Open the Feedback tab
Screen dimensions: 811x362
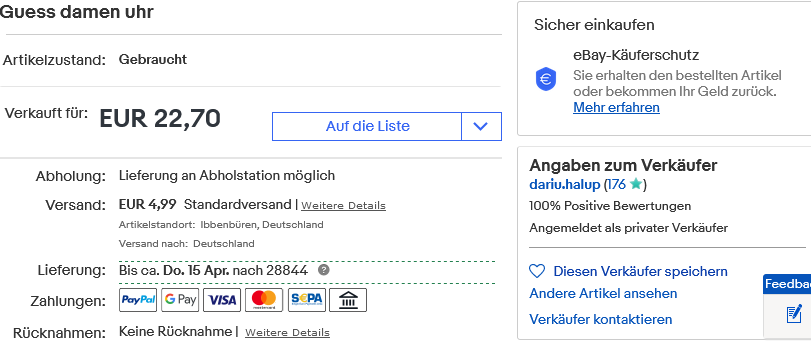[787, 284]
